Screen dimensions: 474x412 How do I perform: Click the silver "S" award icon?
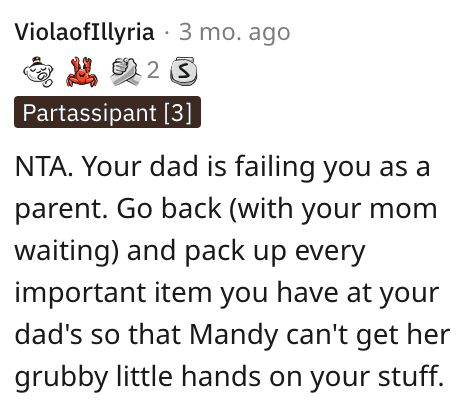(183, 71)
